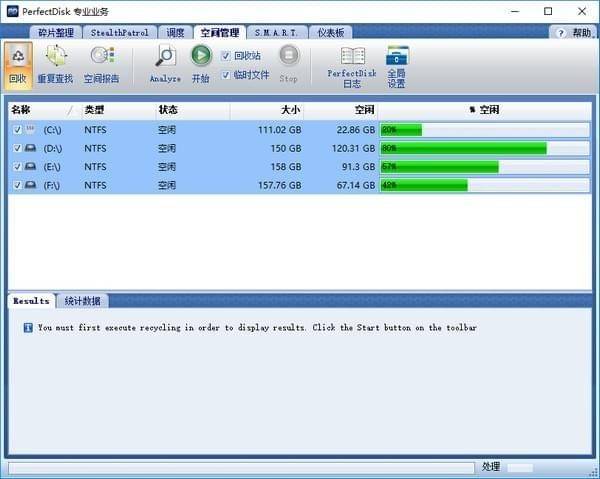600x479 pixels.
Task: Switch to the StealthPatrol tab
Action: pyautogui.click(x=119, y=33)
